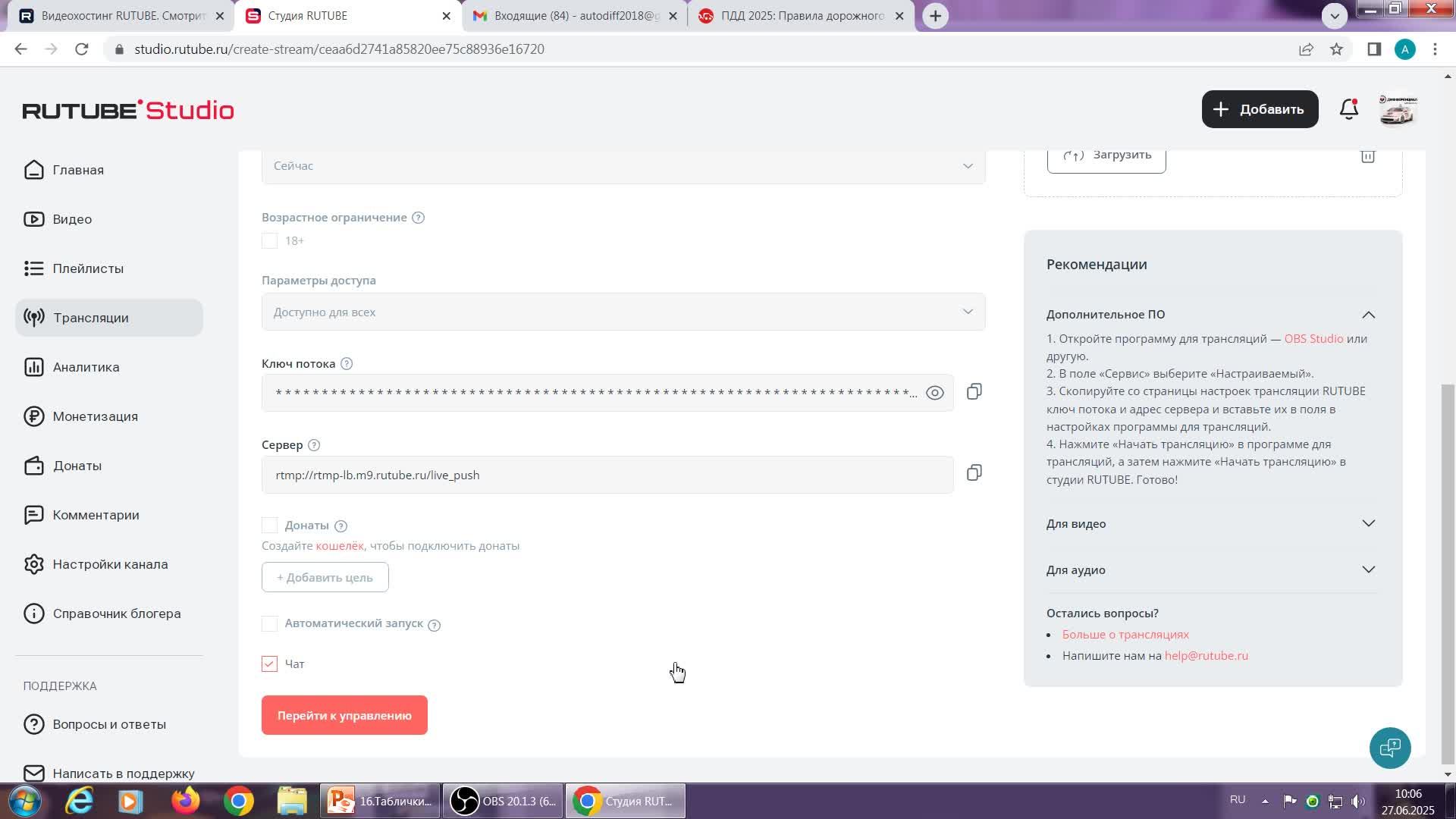Open the Параметры доступа dropdown

pyautogui.click(x=623, y=312)
